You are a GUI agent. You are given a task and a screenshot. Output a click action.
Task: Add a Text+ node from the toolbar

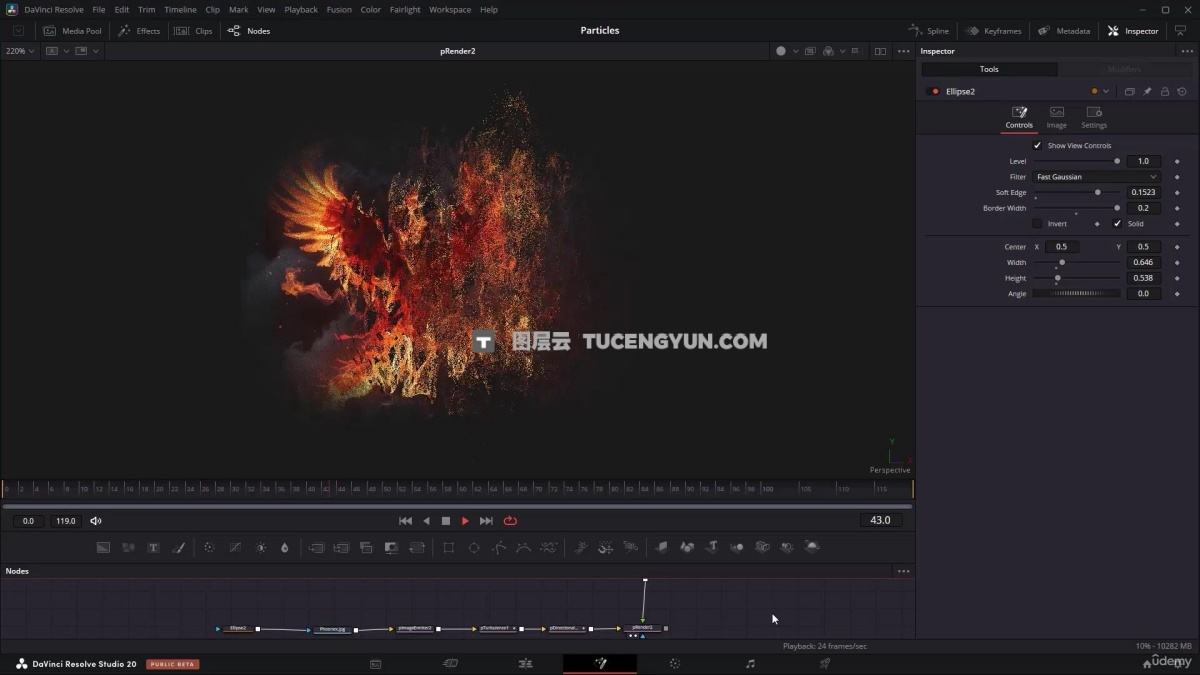click(153, 548)
